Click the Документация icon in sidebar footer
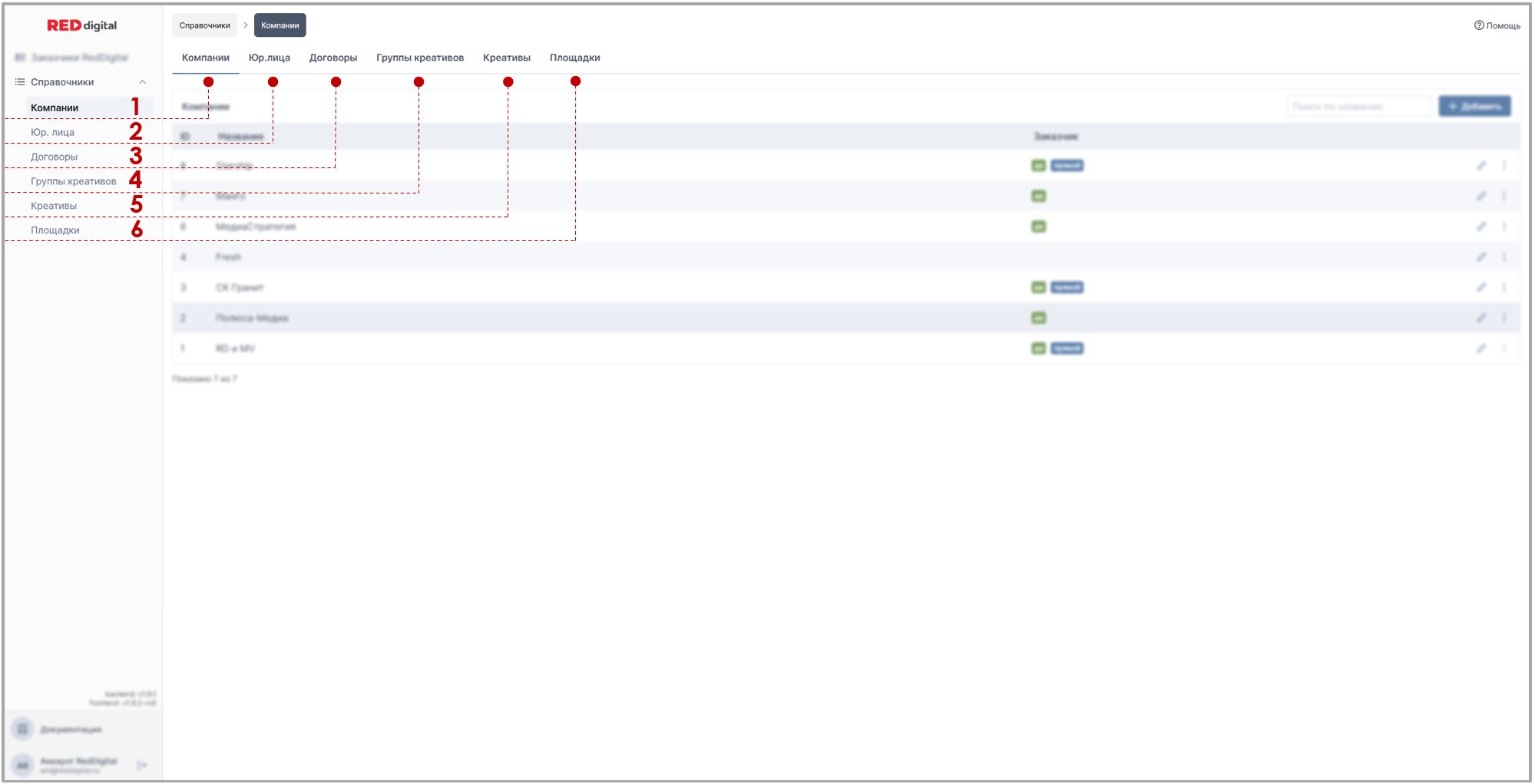Image resolution: width=1535 pixels, height=784 pixels. [23, 729]
